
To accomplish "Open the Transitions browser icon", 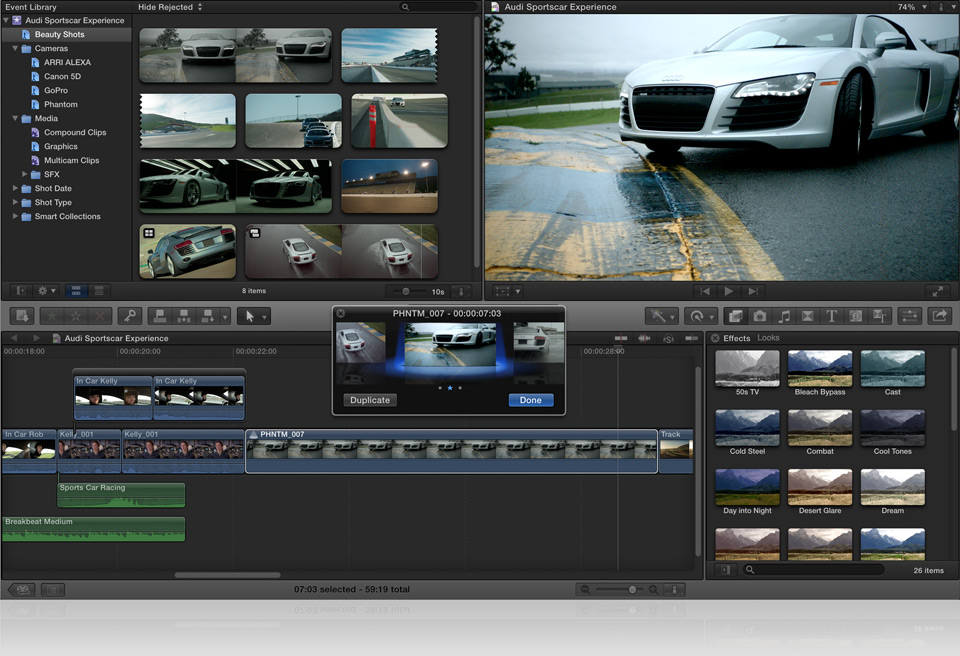I will 808,316.
